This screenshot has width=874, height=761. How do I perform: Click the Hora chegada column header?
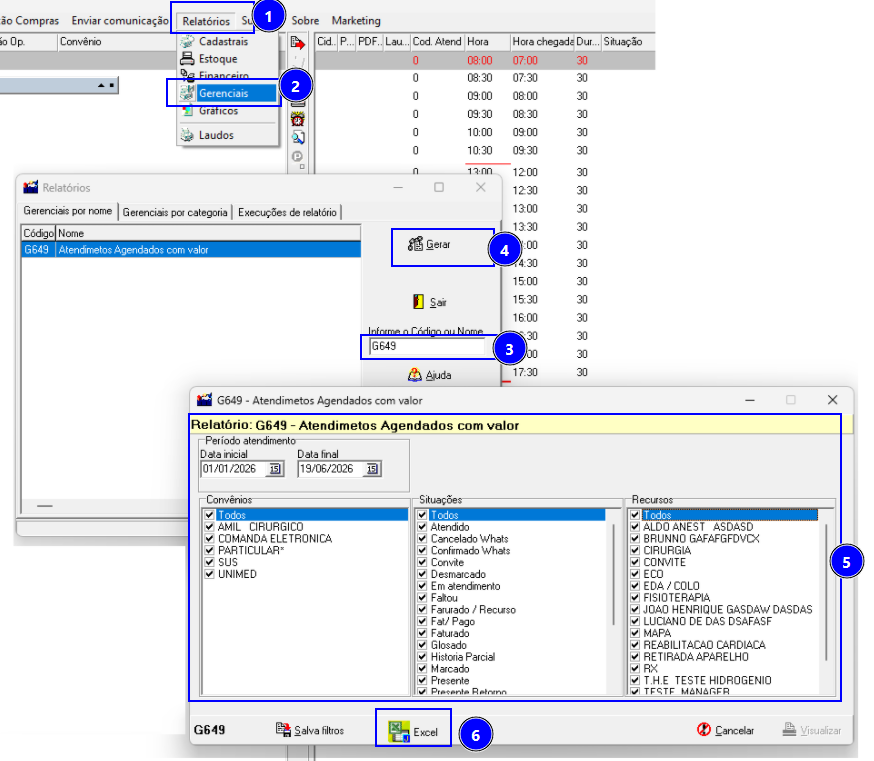pos(542,41)
